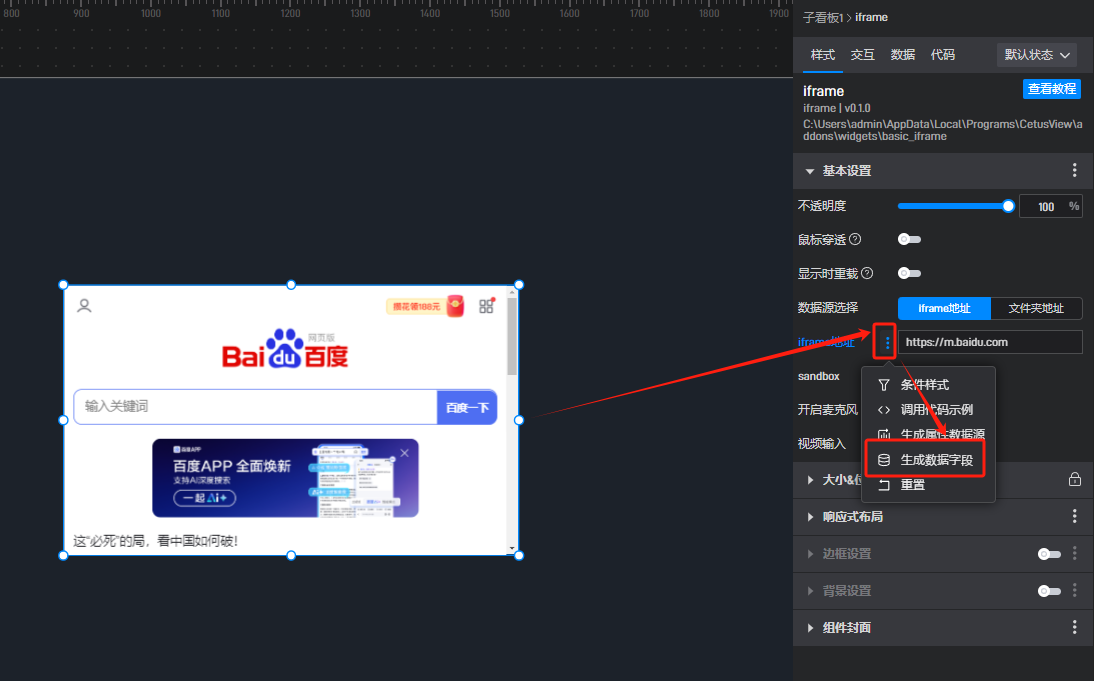Choose 调用代码示例 from the context menu

[x=928, y=410]
